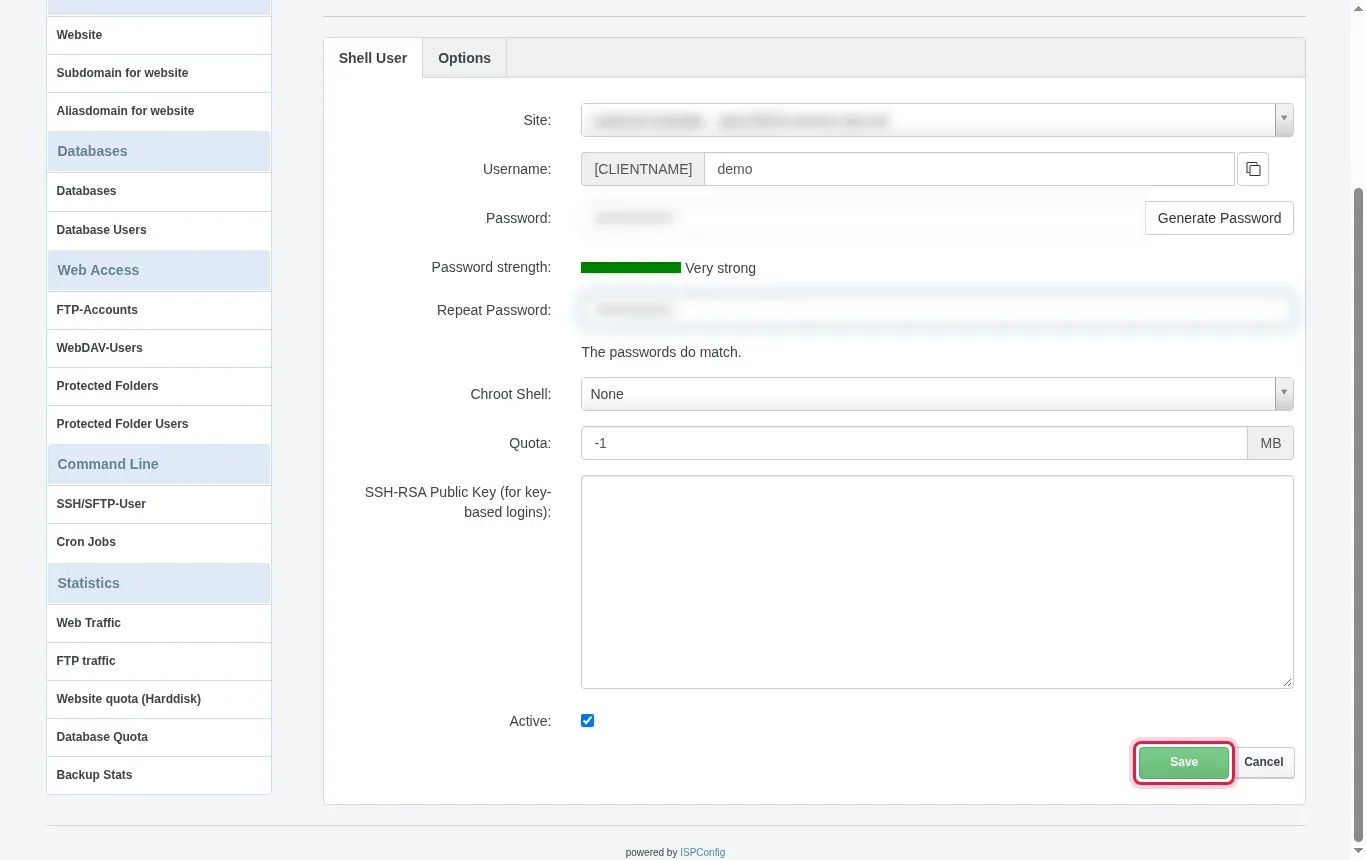
Task: Click the MB unit label
Action: click(1271, 443)
